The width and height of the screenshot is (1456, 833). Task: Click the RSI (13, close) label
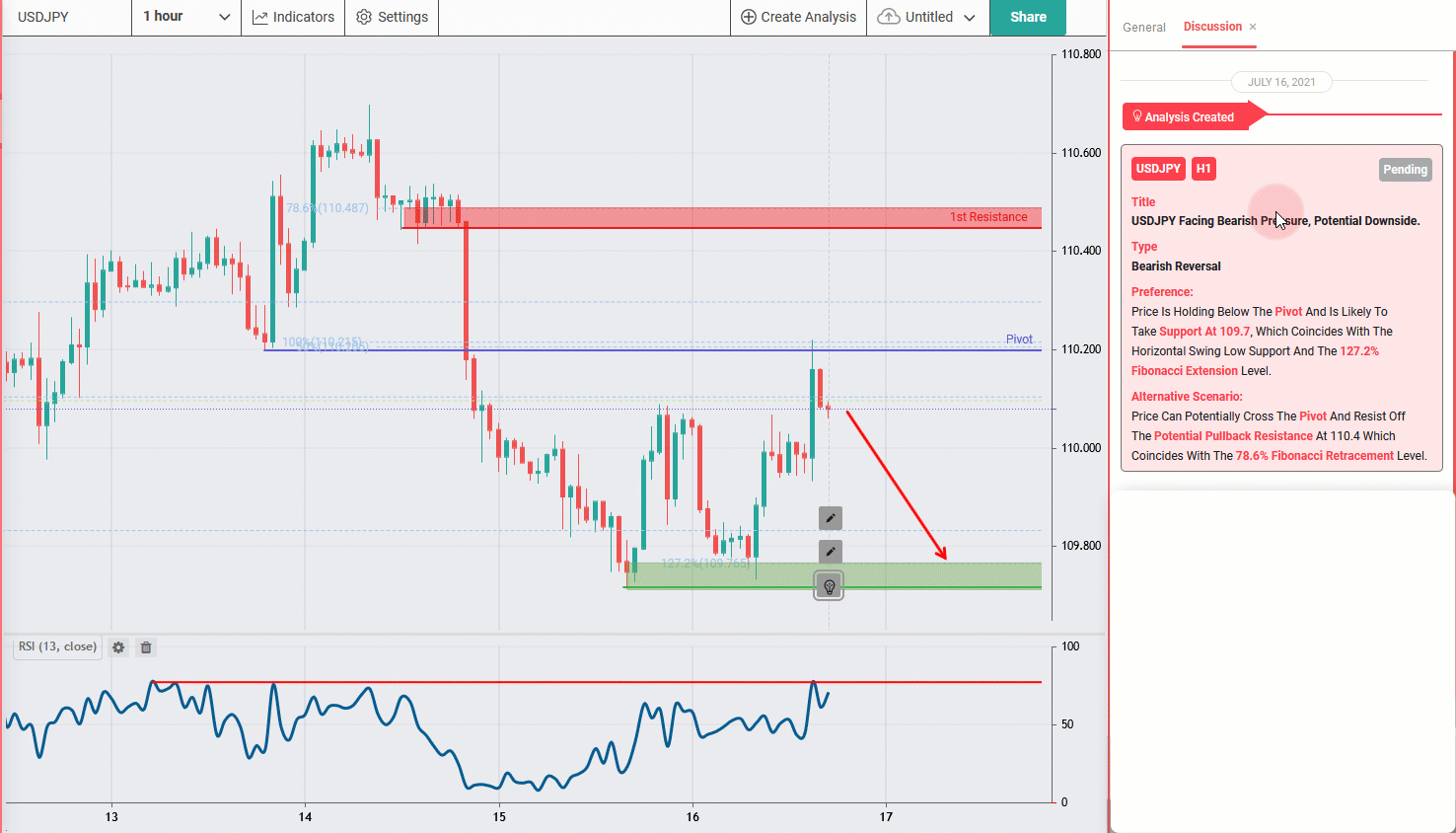click(57, 647)
